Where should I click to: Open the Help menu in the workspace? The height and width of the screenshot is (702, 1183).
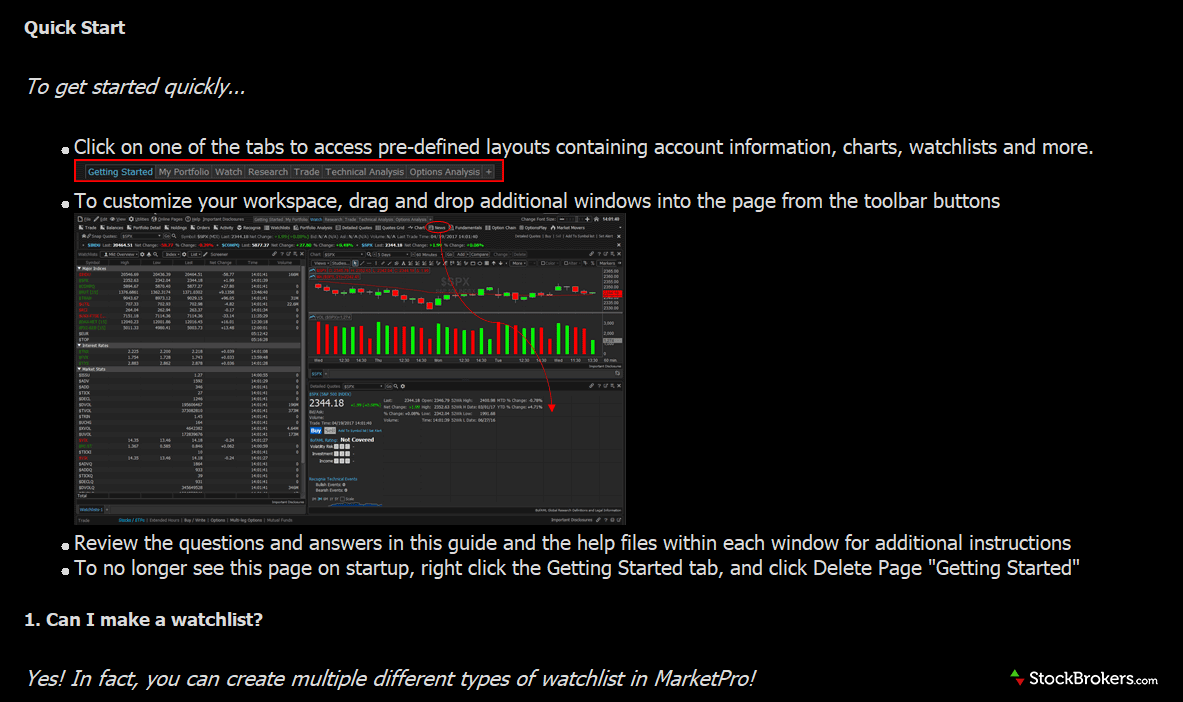tap(195, 219)
